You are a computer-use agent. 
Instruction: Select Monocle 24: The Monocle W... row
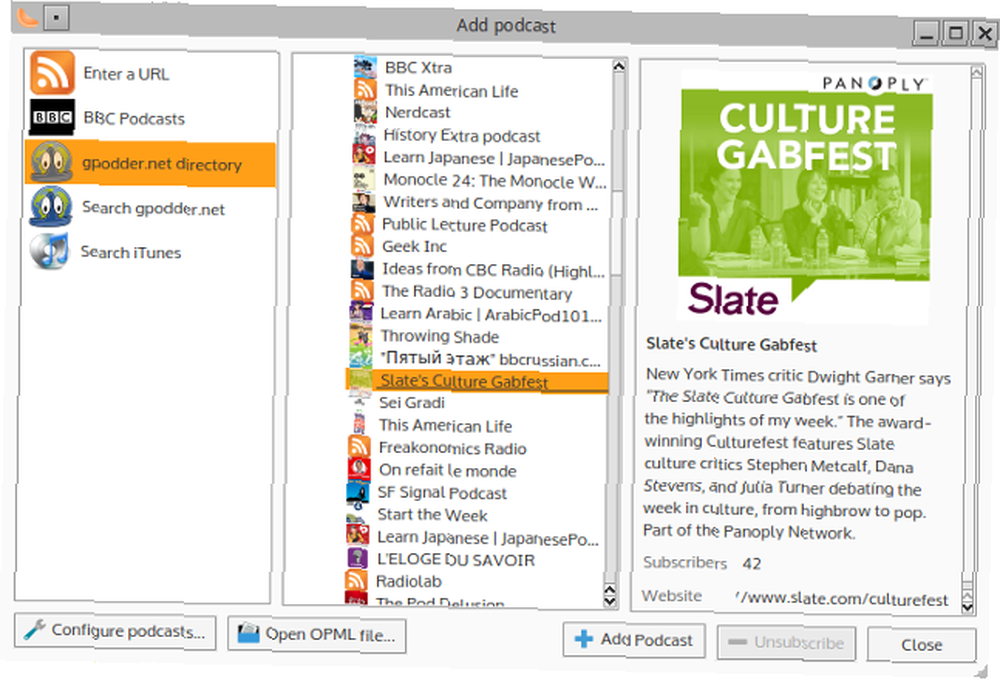(495, 181)
